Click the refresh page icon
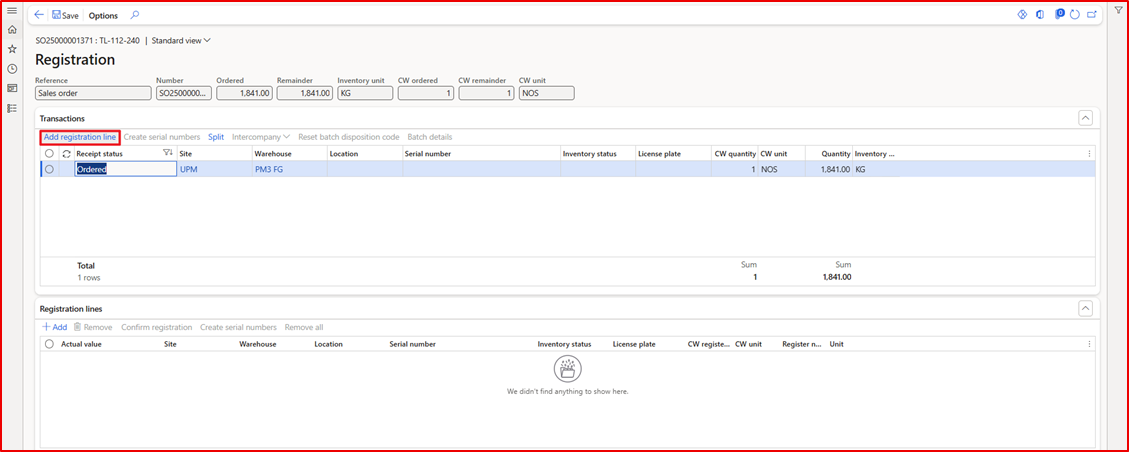1129x452 pixels. (1074, 15)
